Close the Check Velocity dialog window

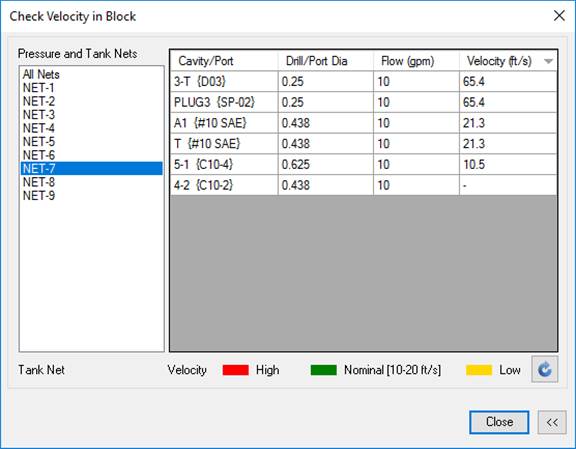tap(559, 15)
